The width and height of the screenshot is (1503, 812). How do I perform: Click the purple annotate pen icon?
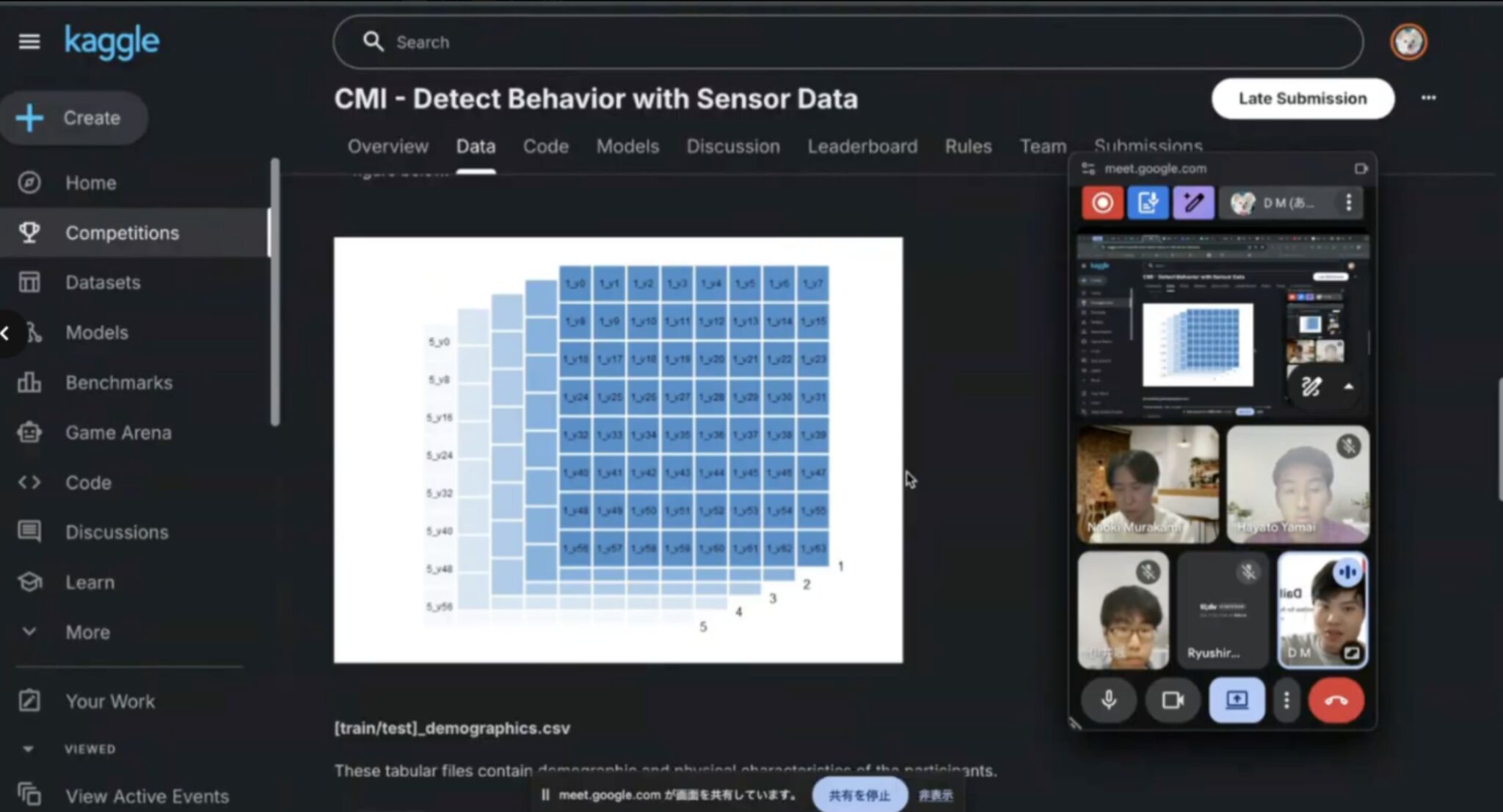pos(1193,203)
